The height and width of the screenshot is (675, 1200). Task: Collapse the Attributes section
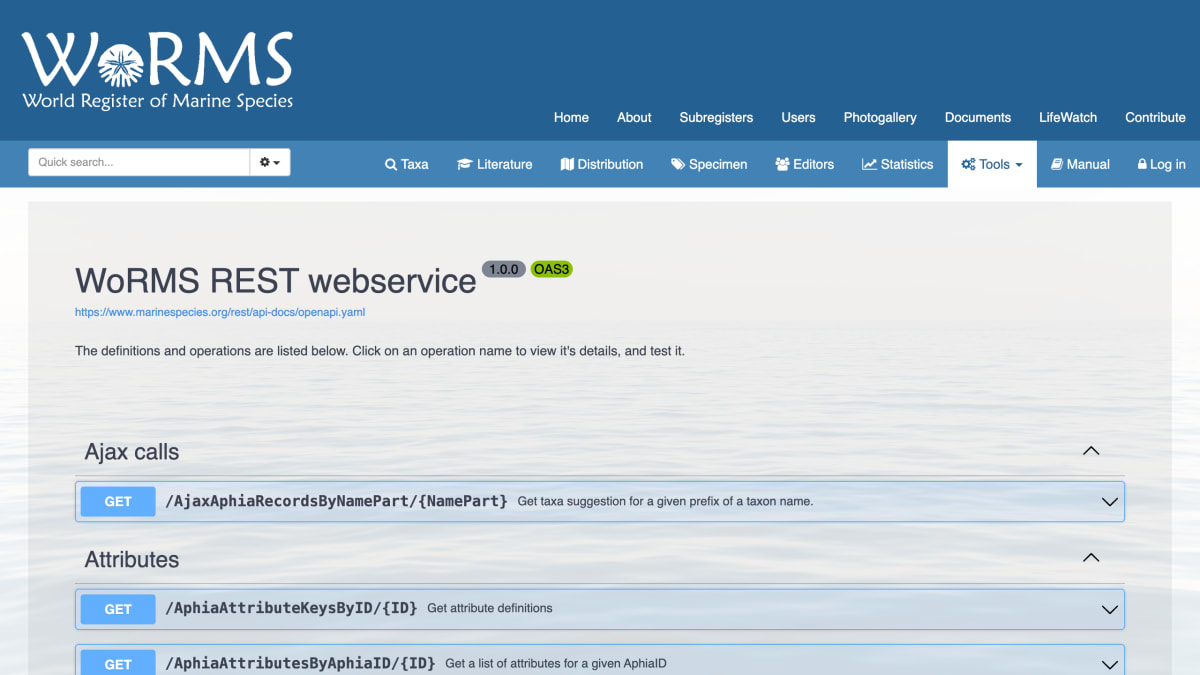point(1091,558)
